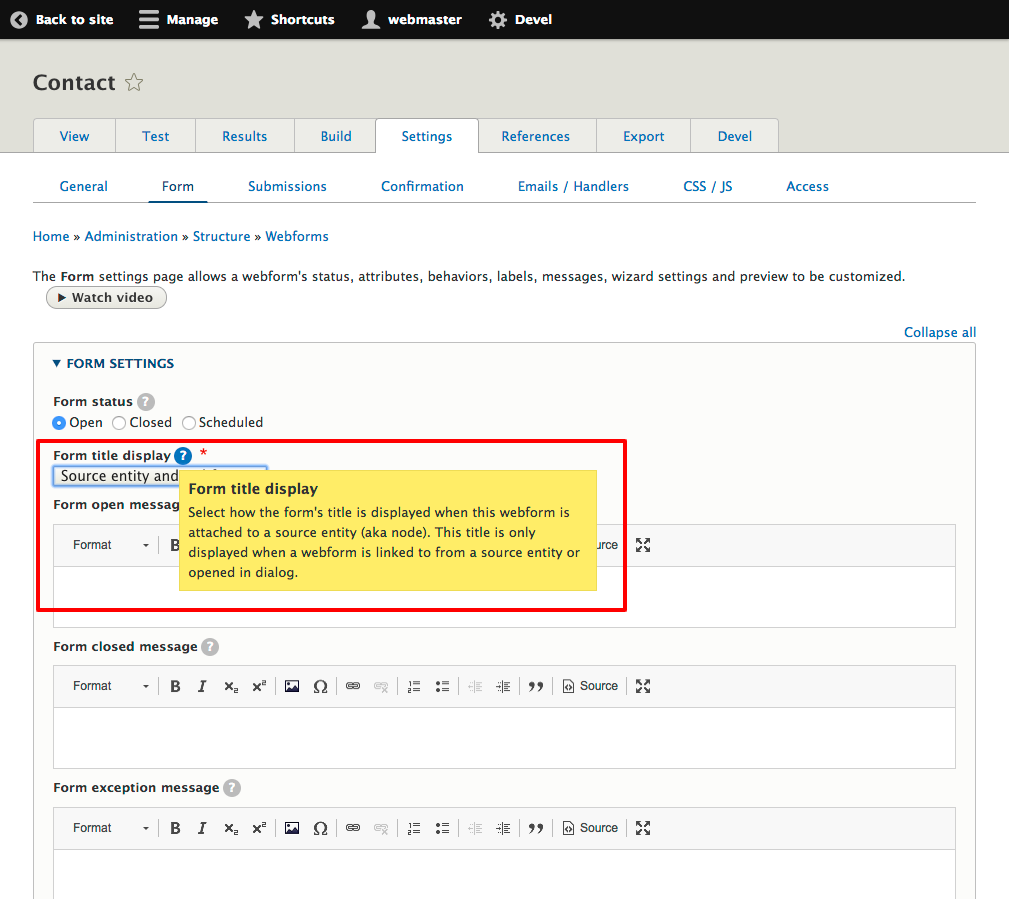The width and height of the screenshot is (1009, 899).
Task: Insert an image in the Form closed message
Action: pyautogui.click(x=291, y=686)
